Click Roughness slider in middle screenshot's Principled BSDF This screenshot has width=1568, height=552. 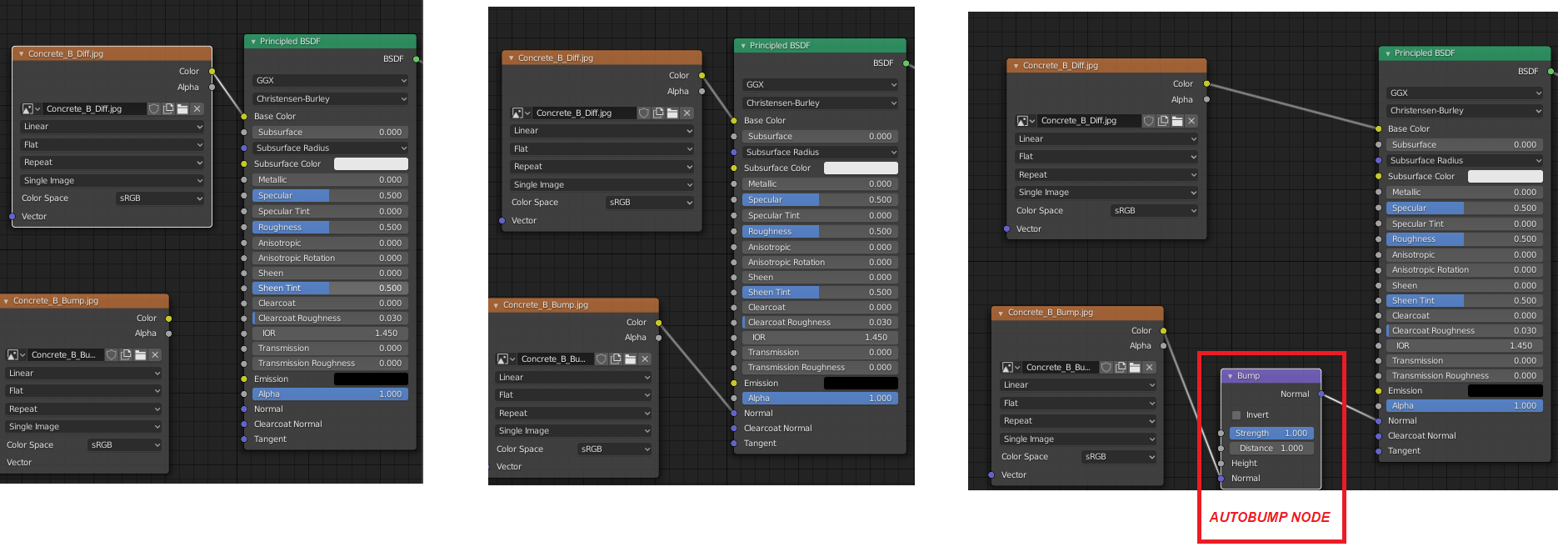pos(821,232)
